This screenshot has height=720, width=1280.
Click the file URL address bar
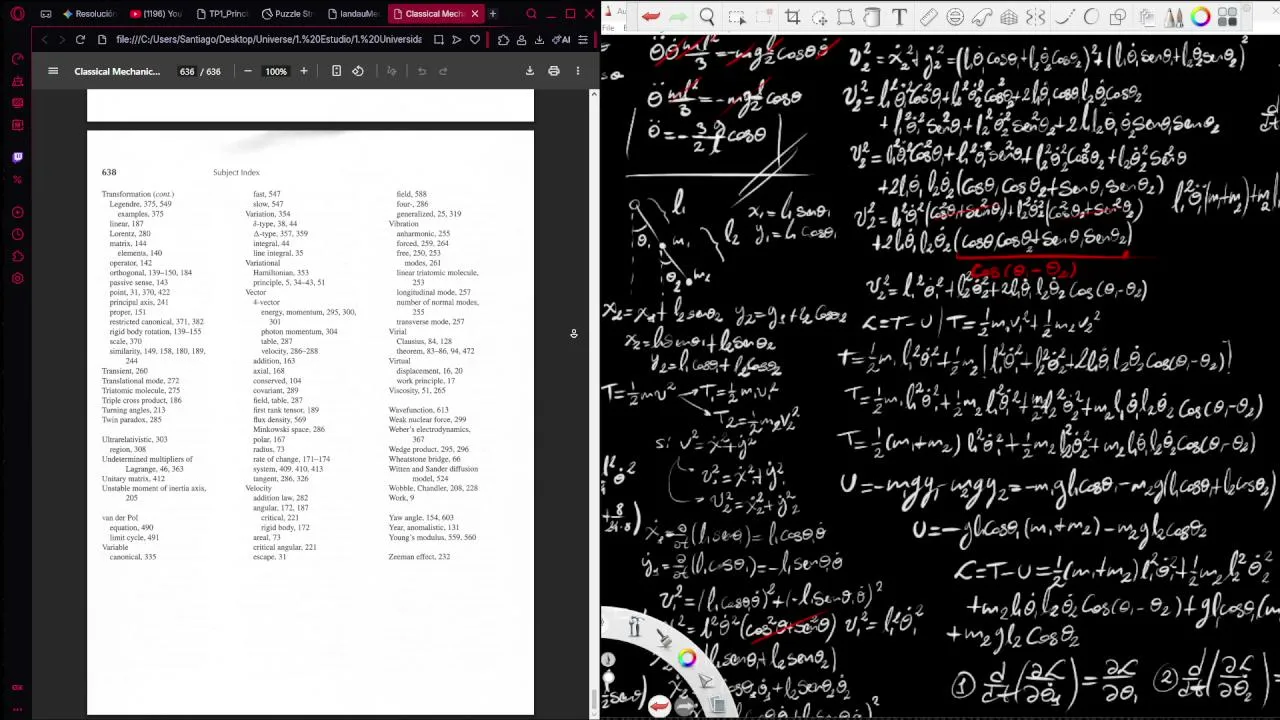[269, 40]
